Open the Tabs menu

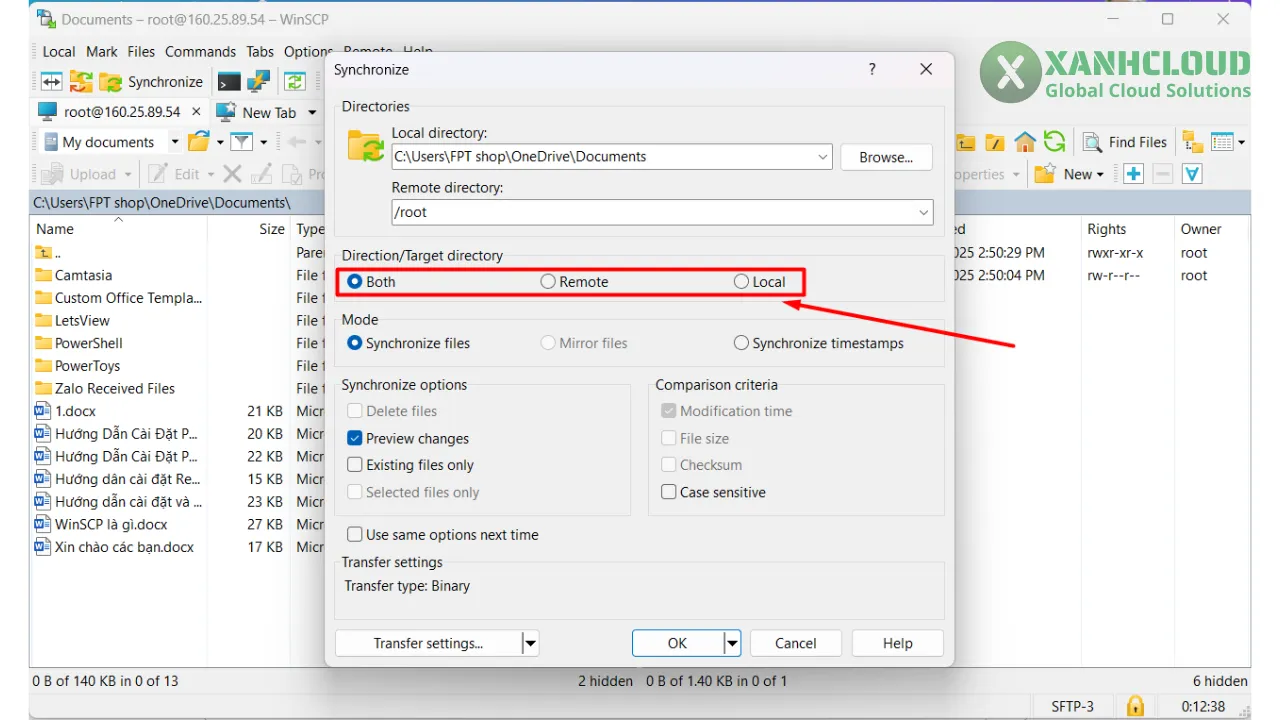coord(260,52)
